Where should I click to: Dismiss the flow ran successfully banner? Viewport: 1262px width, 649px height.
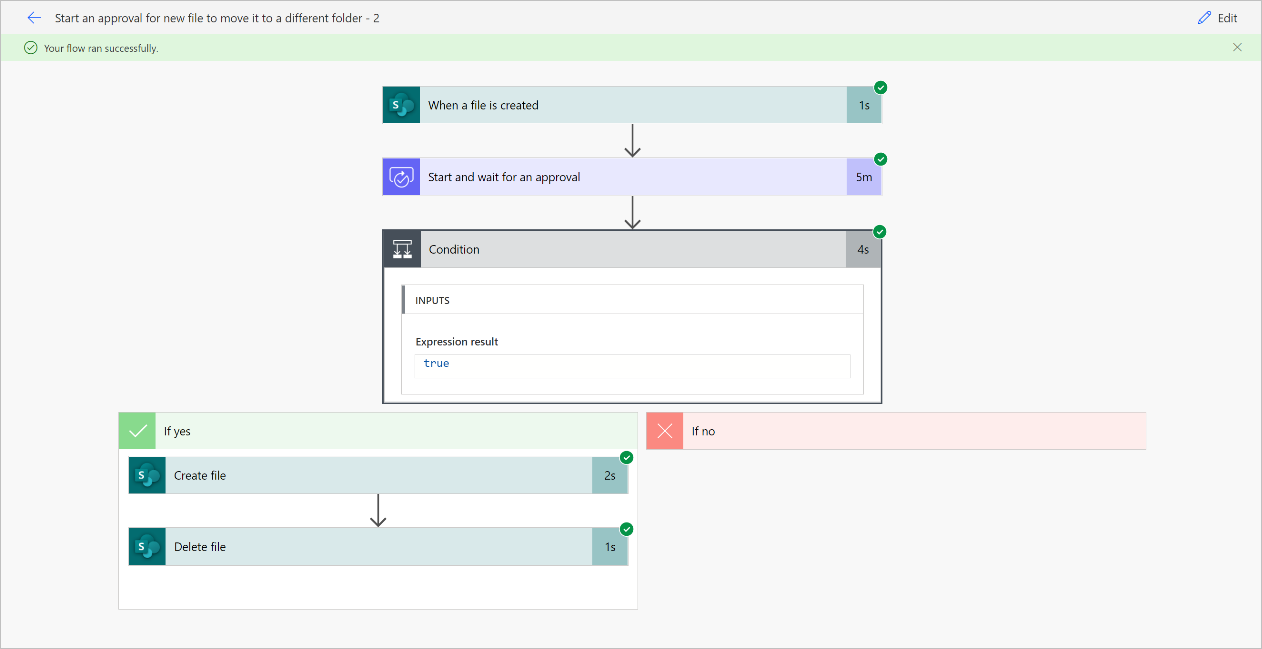click(x=1237, y=47)
